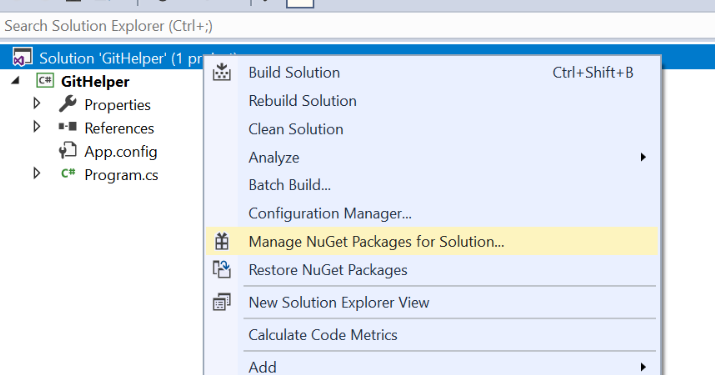Focus the Search Solution Explorer box
Viewport: 715px width, 375px height.
point(358,26)
